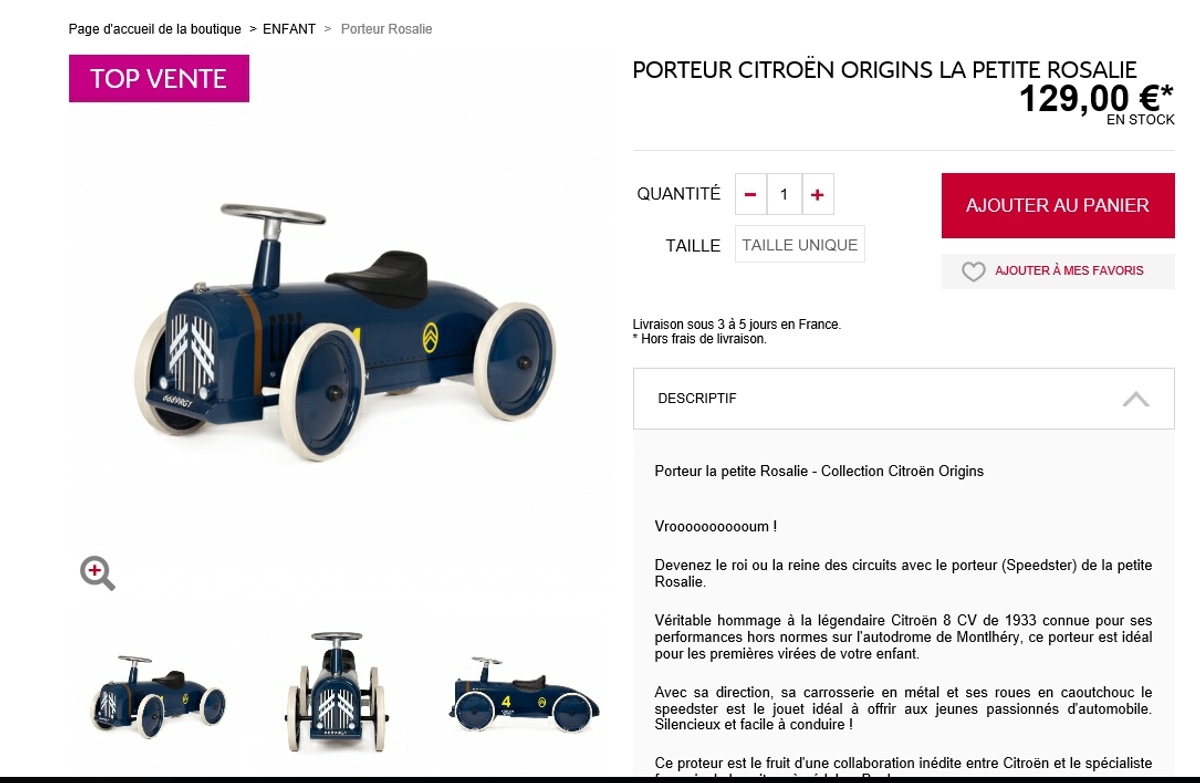The image size is (1200, 783).
Task: Select the side-view thumbnail with number 4
Action: point(523,692)
